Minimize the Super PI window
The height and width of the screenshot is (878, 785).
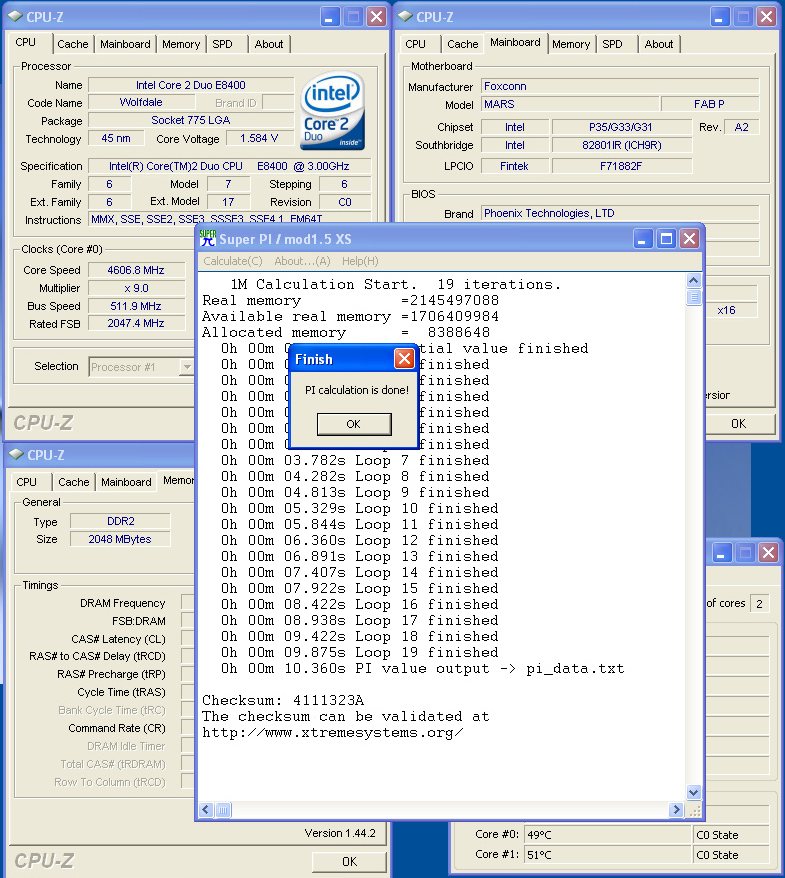coord(642,239)
